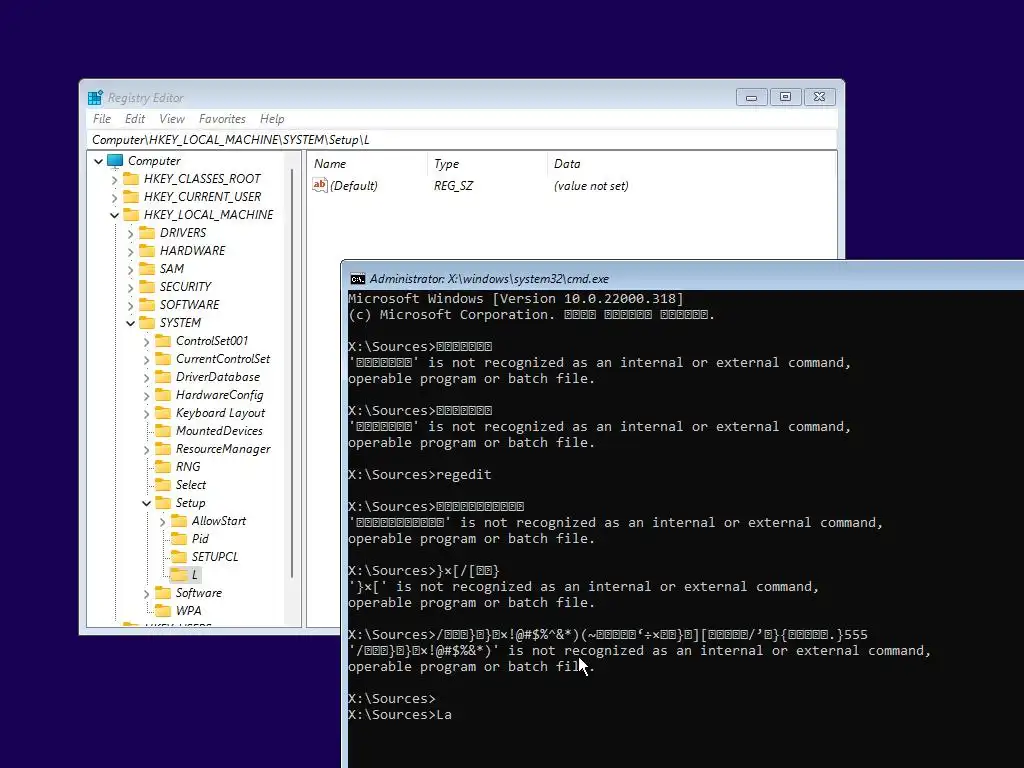Viewport: 1024px width, 768px height.
Task: Open the Favorites menu in Registry Editor
Action: pyautogui.click(x=222, y=119)
